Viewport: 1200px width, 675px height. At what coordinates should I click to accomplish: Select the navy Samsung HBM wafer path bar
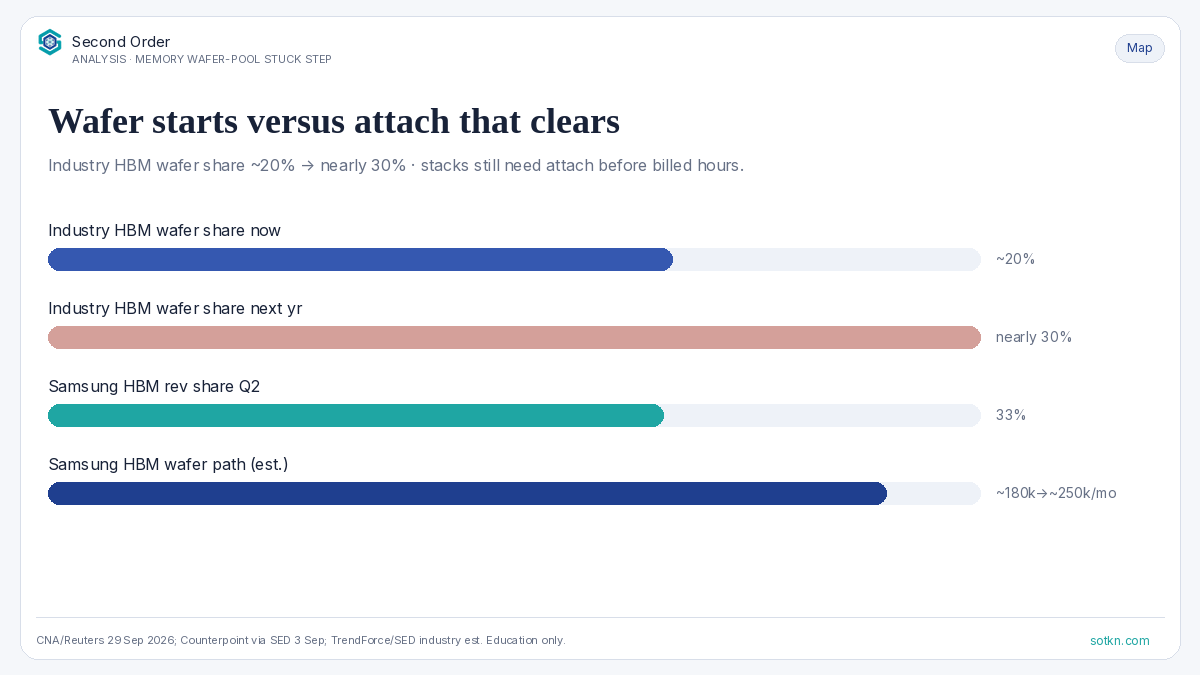(x=467, y=493)
